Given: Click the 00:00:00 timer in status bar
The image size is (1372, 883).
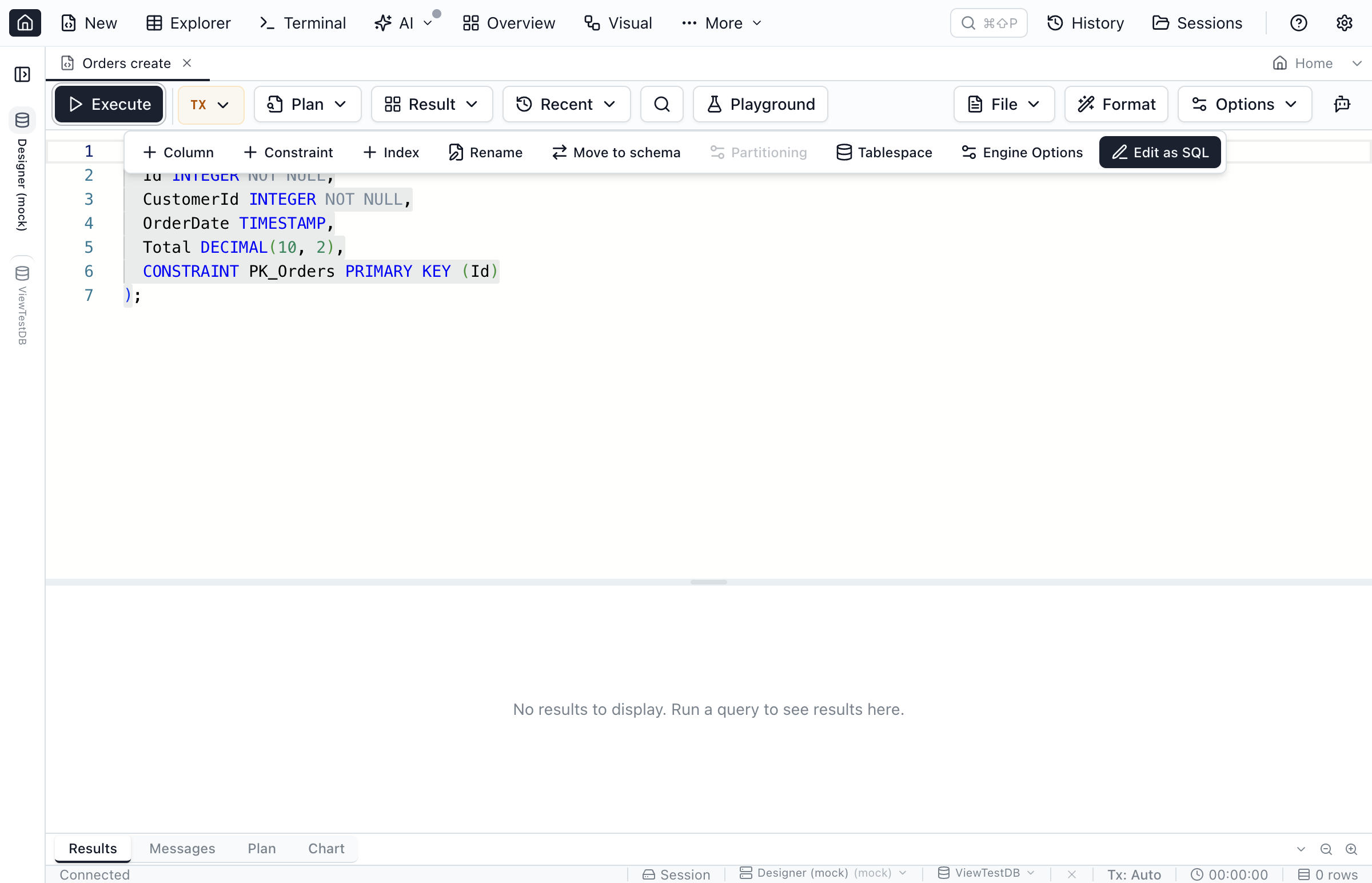Looking at the screenshot, I should (1229, 875).
